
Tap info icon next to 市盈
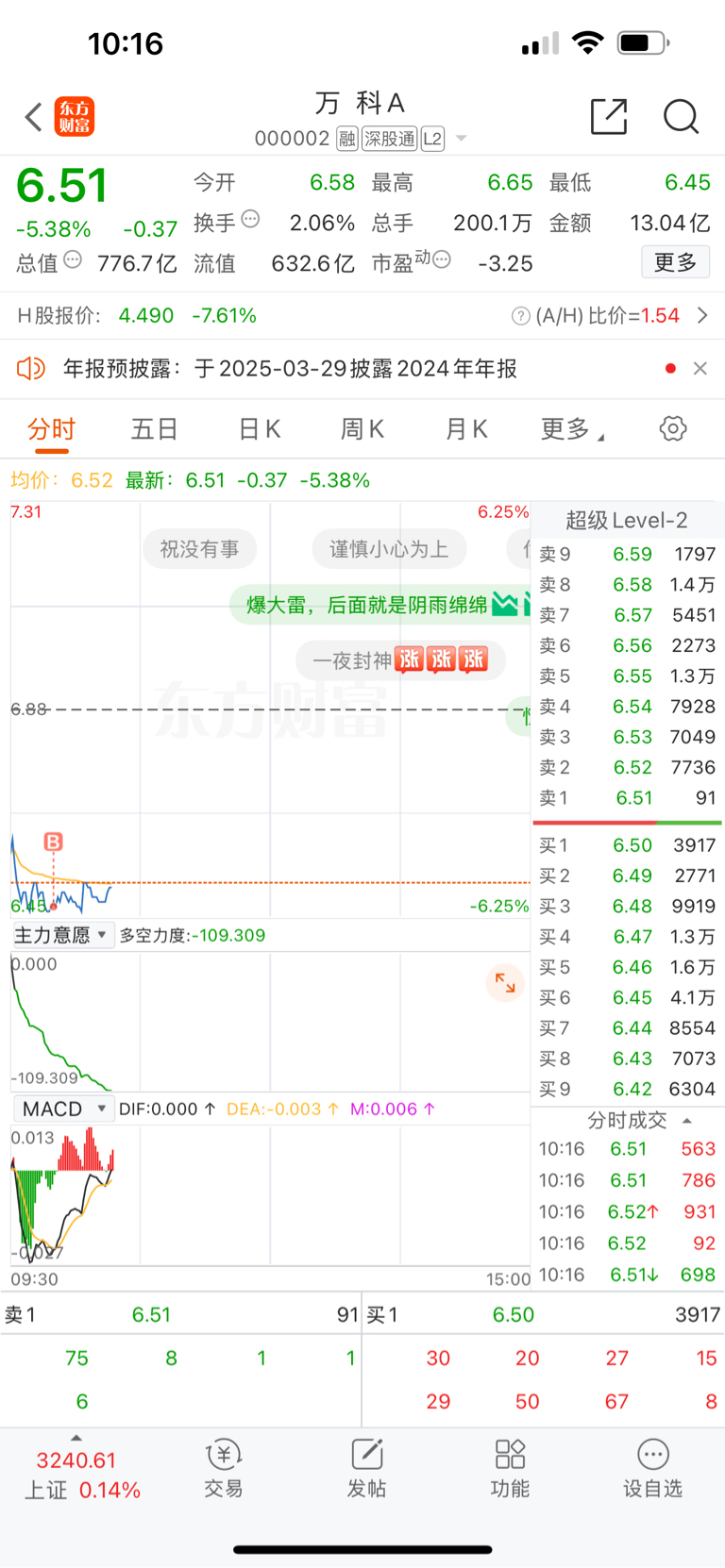click(x=442, y=259)
